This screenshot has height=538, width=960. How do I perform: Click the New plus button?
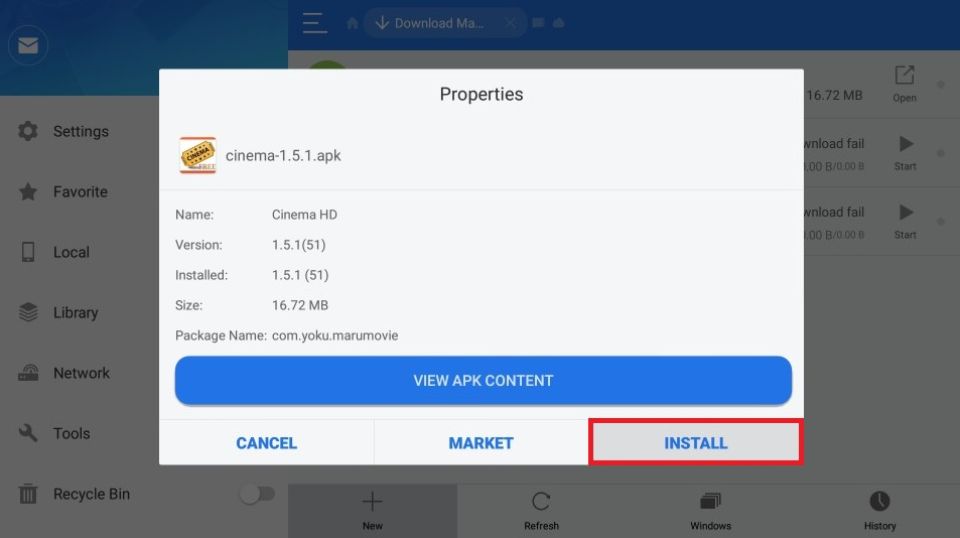(372, 510)
